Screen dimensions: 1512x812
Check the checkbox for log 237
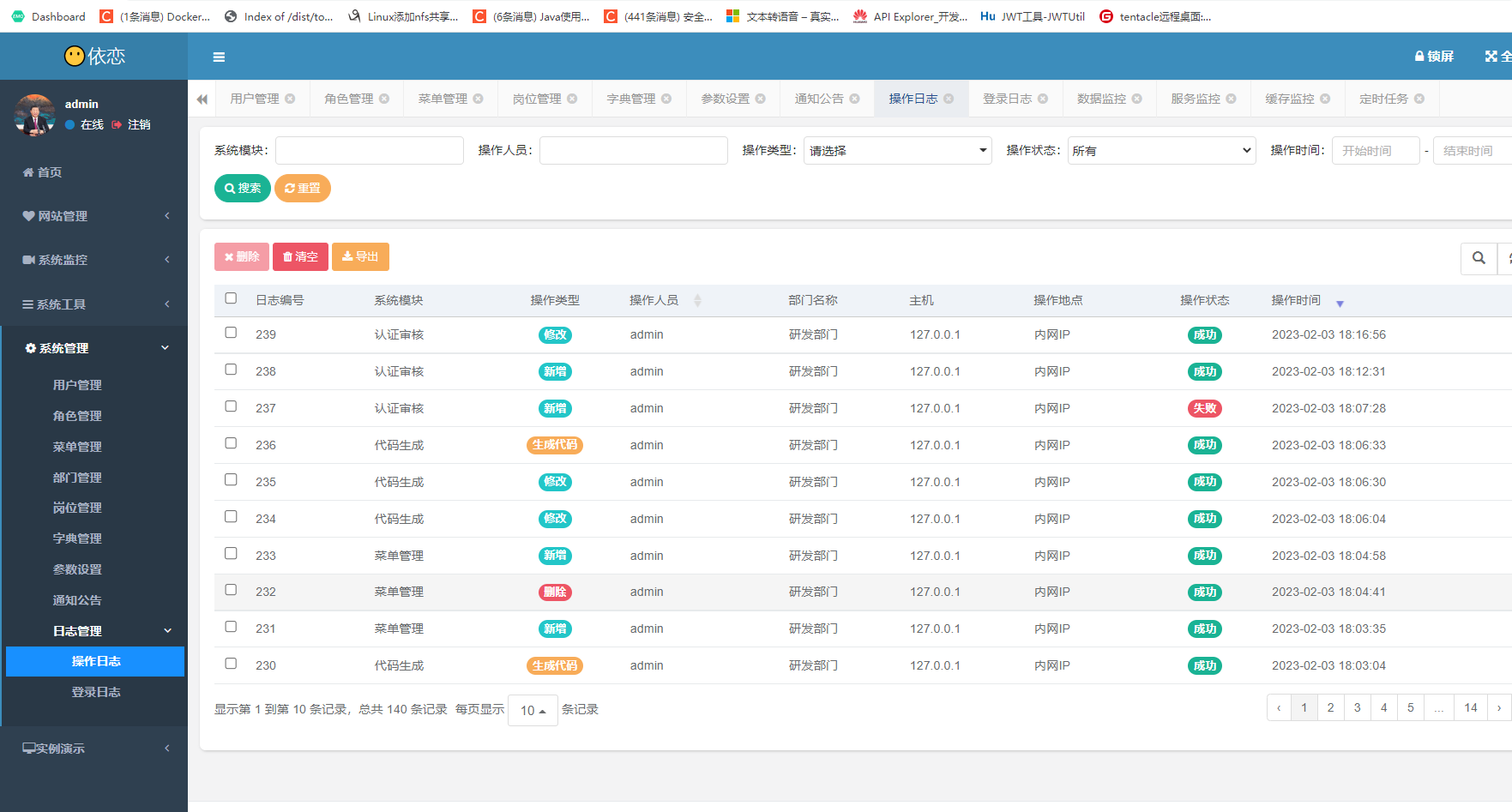[231, 406]
